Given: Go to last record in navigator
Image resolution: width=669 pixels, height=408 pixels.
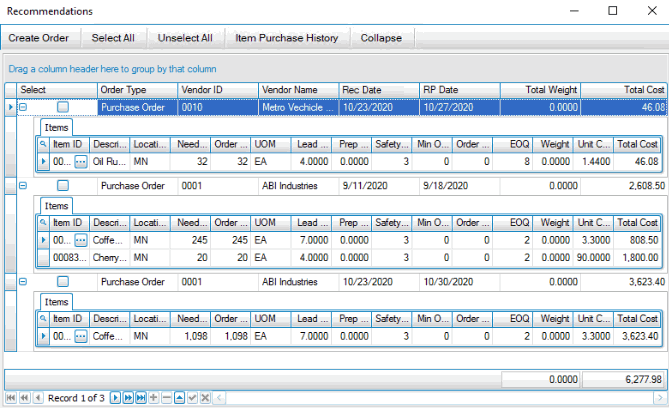Looking at the screenshot, I should (141, 398).
